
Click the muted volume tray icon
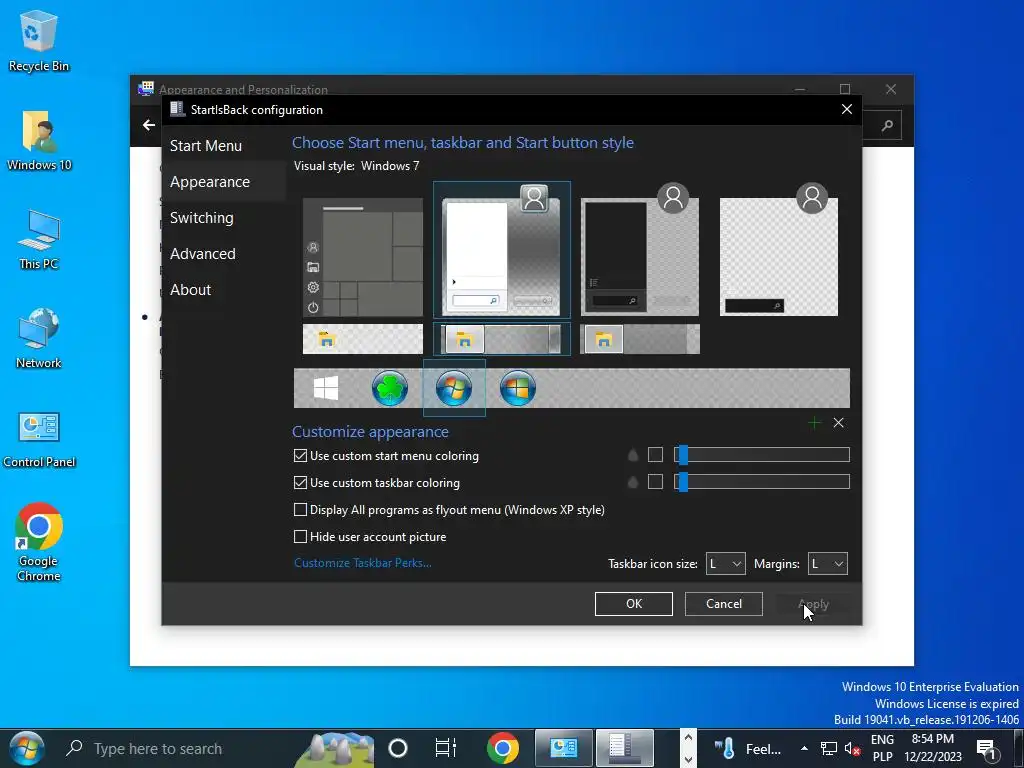click(852, 749)
